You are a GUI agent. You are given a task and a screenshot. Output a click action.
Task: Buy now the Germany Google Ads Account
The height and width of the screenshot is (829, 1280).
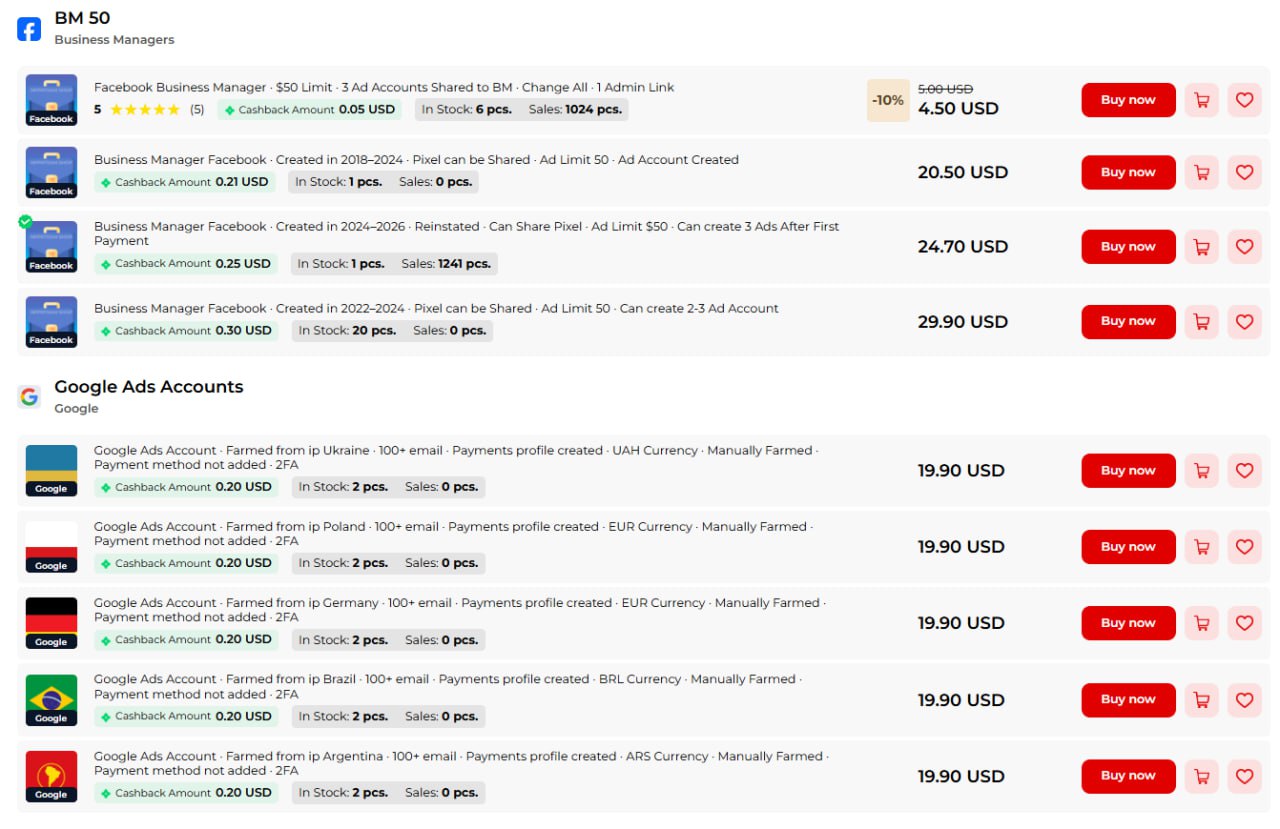click(x=1127, y=623)
